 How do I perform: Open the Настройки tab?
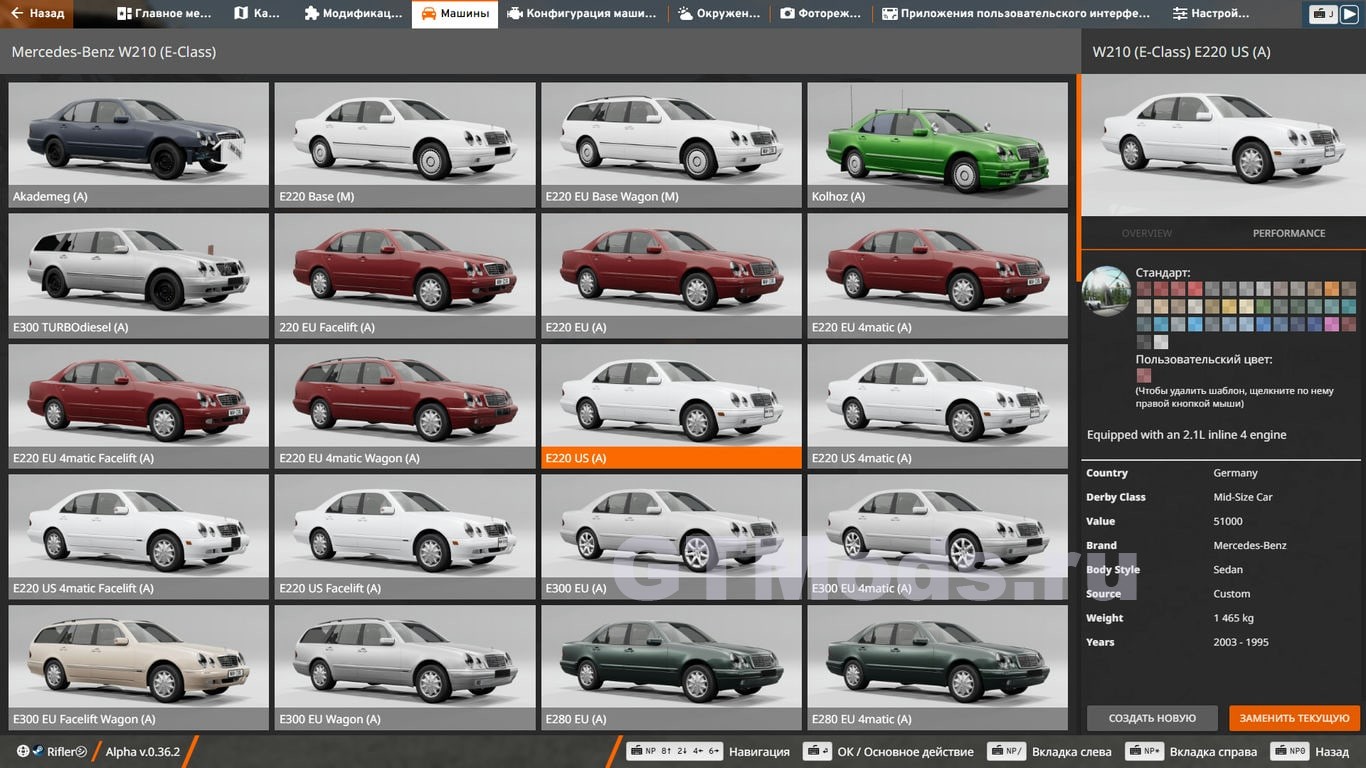point(1211,13)
